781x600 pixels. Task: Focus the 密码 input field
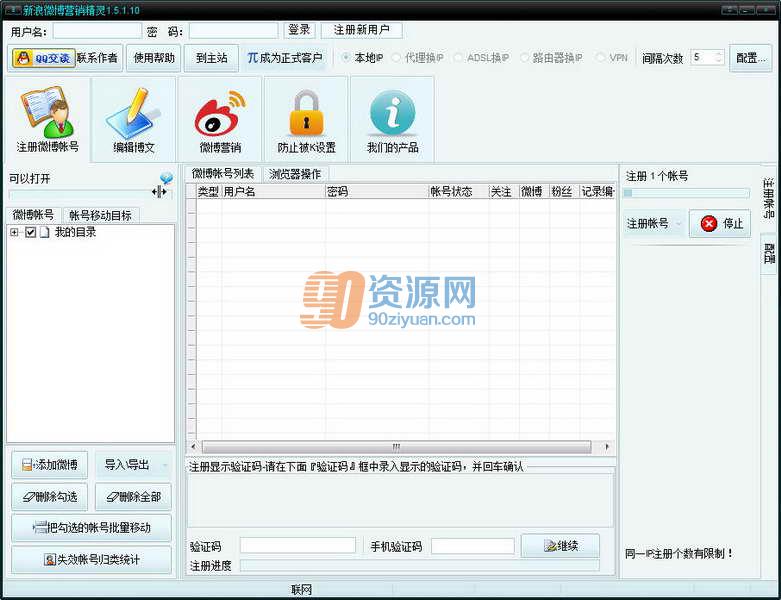(x=233, y=31)
